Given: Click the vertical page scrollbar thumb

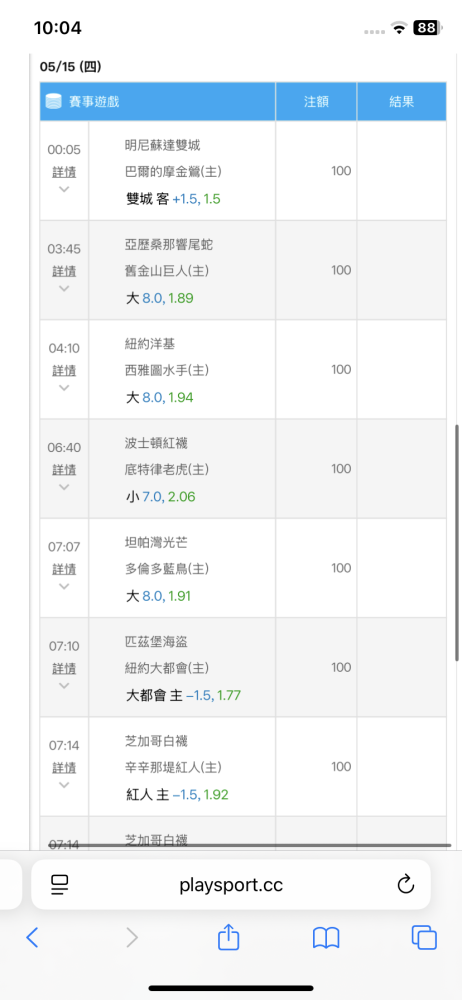Looking at the screenshot, I should click(x=457, y=542).
